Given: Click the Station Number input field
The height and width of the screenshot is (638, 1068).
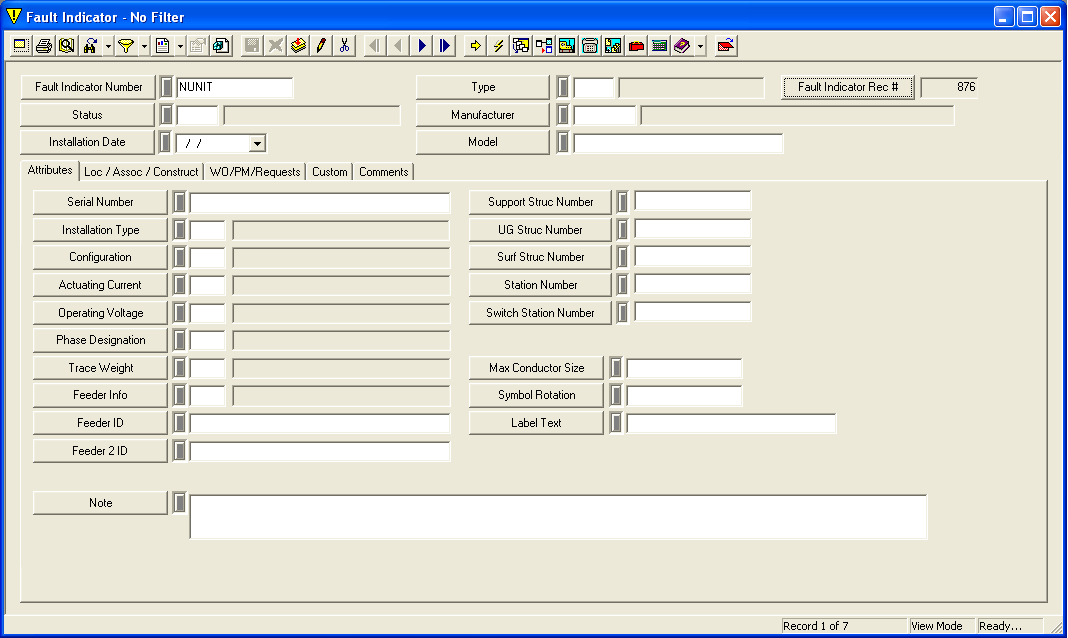Looking at the screenshot, I should coord(693,285).
